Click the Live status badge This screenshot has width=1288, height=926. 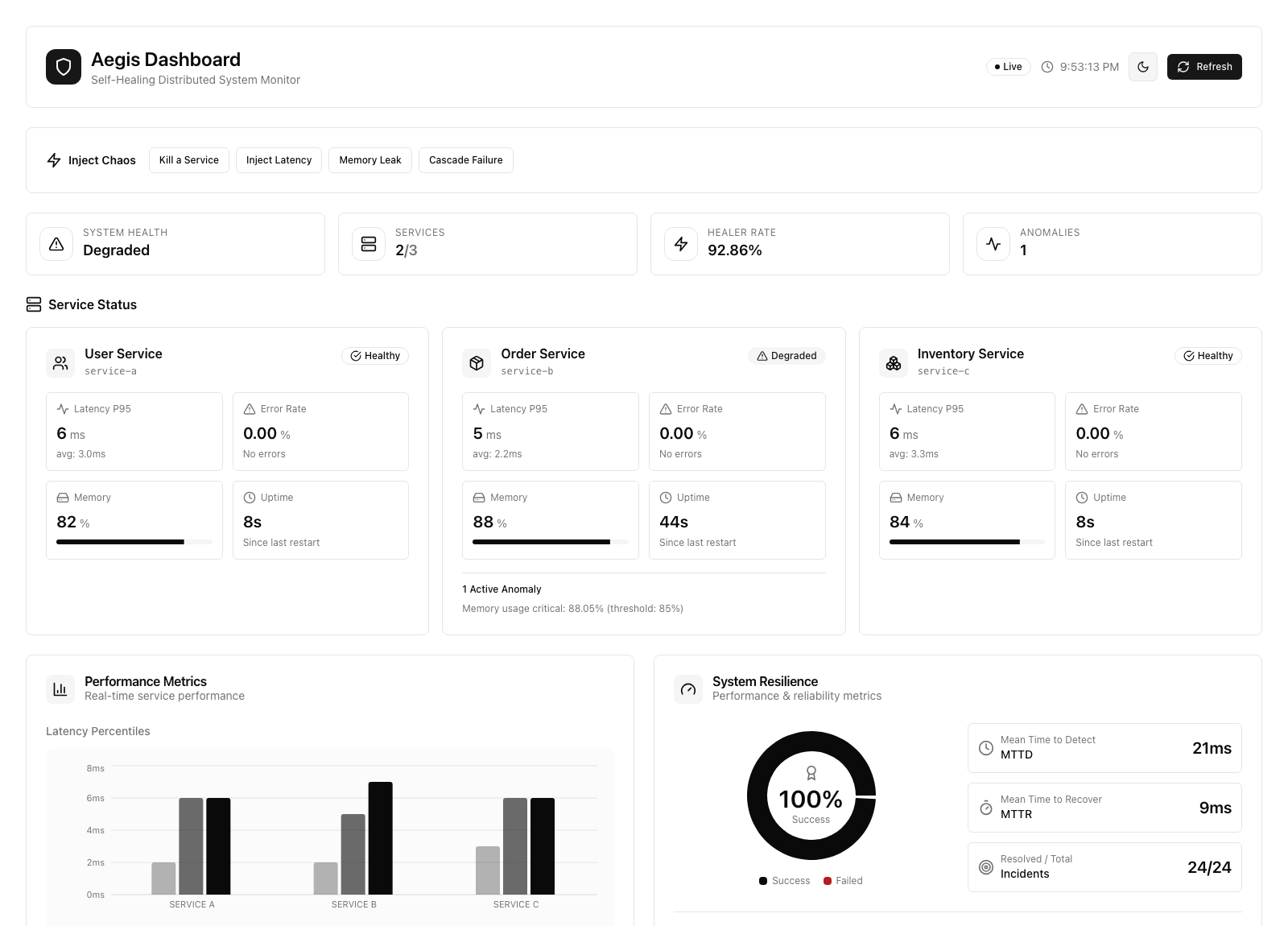[x=1009, y=67]
